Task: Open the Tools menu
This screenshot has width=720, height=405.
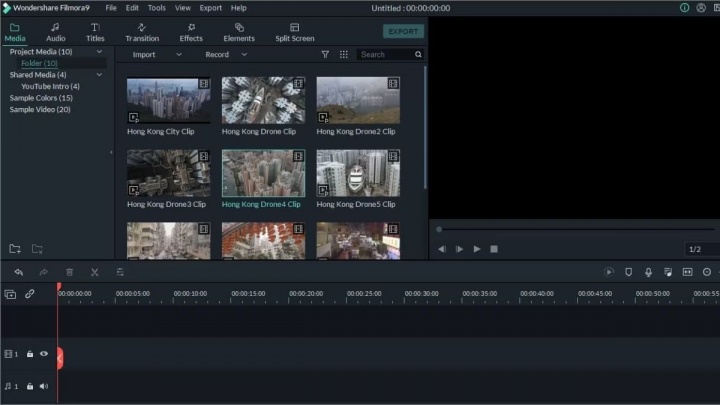Action: click(157, 8)
